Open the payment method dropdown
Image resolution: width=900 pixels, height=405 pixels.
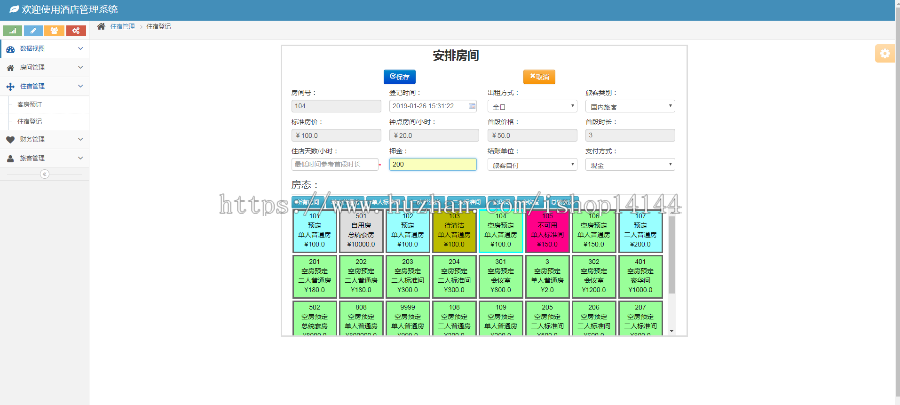click(x=630, y=165)
